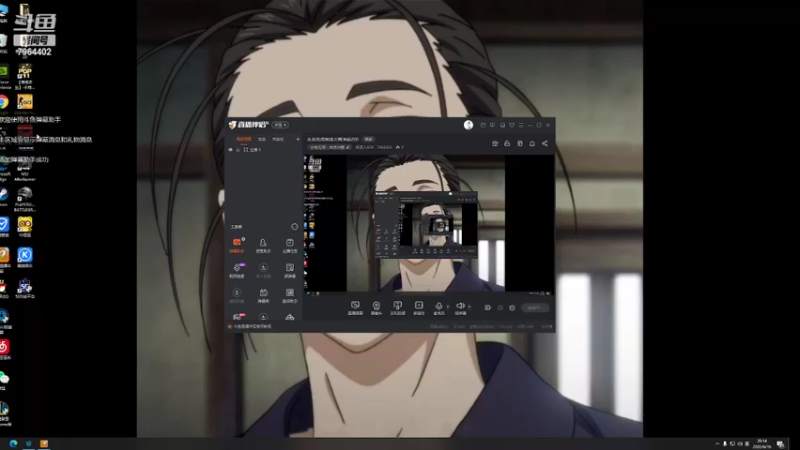
Task: Open the person-shaped tool in toolbox first row
Action: point(263,245)
